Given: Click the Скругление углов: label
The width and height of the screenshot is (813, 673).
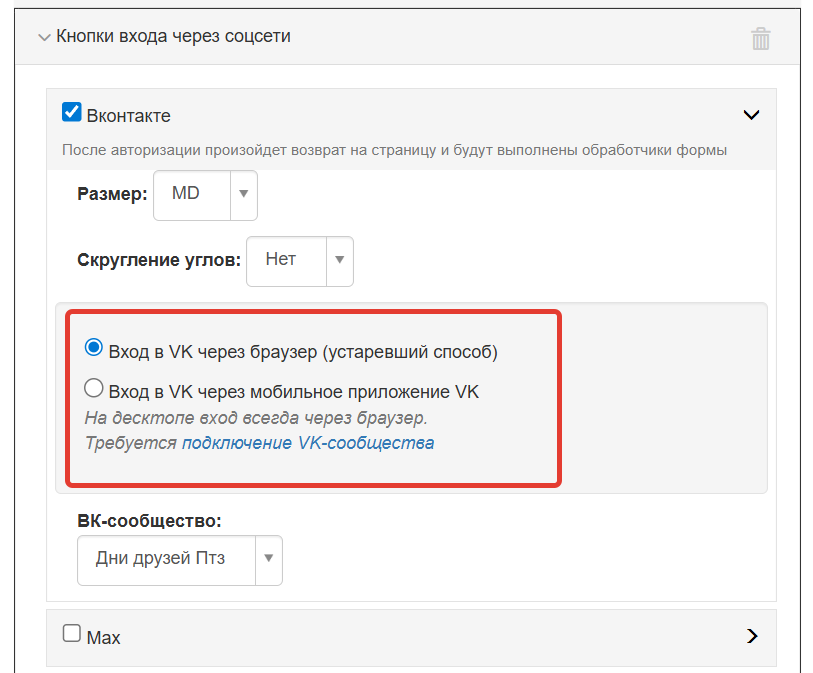Looking at the screenshot, I should pyautogui.click(x=159, y=260).
